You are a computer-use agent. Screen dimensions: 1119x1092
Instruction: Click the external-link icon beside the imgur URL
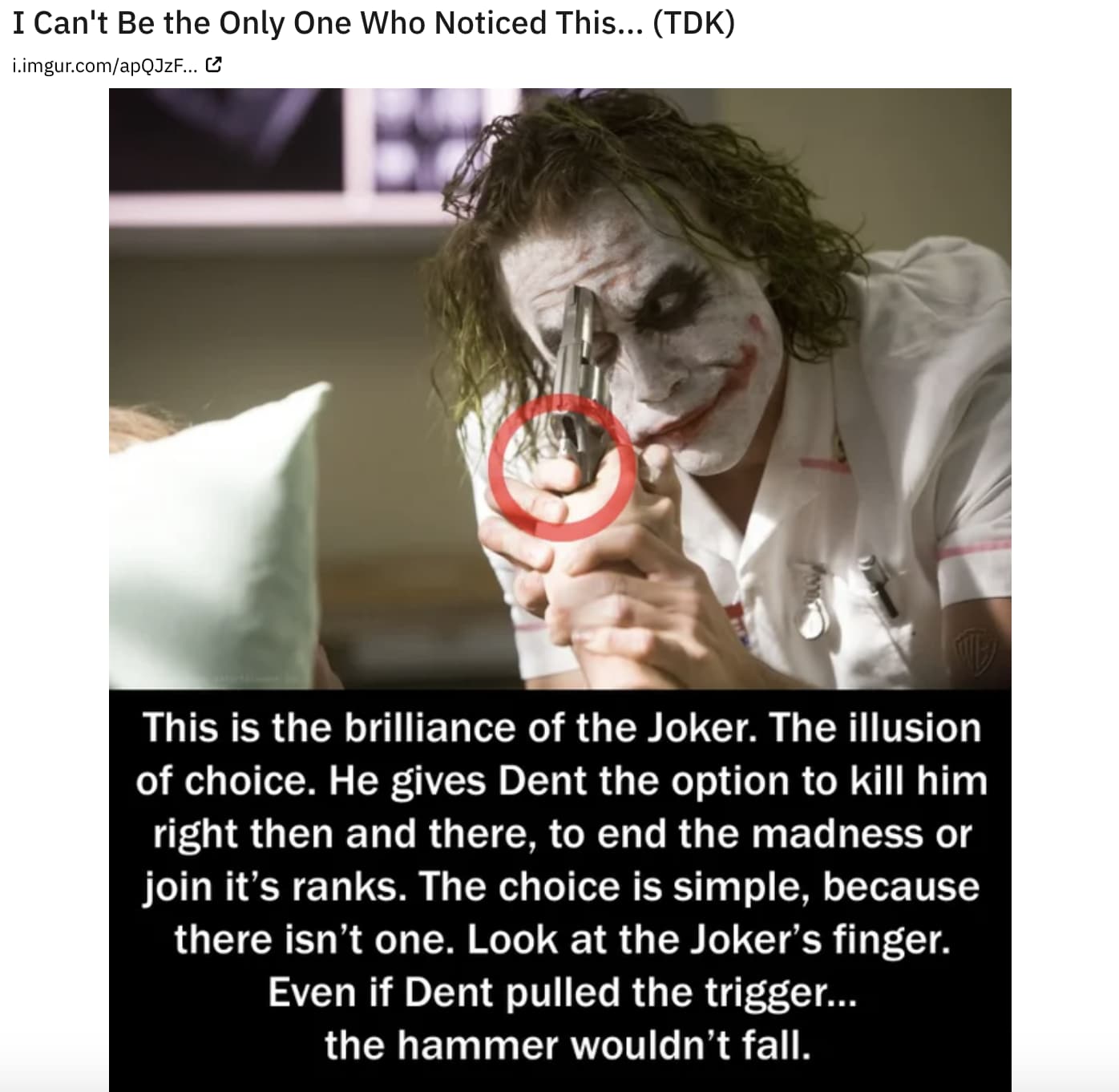pyautogui.click(x=213, y=65)
